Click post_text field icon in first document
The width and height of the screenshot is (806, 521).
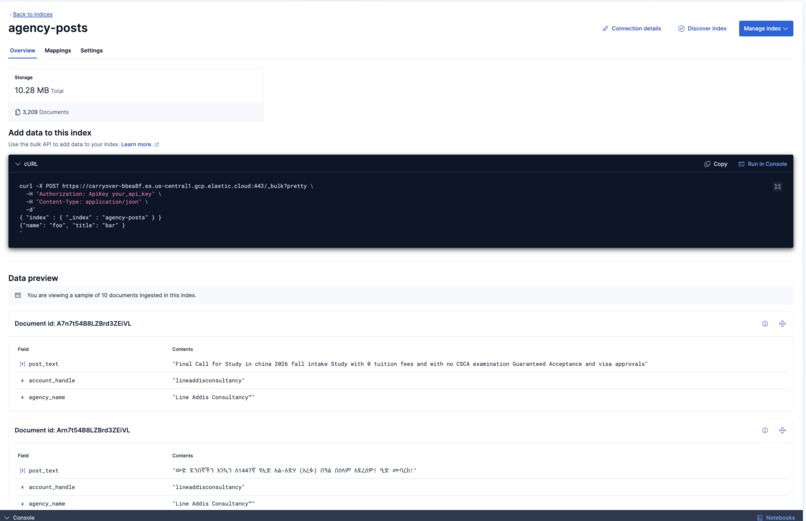click(x=22, y=364)
